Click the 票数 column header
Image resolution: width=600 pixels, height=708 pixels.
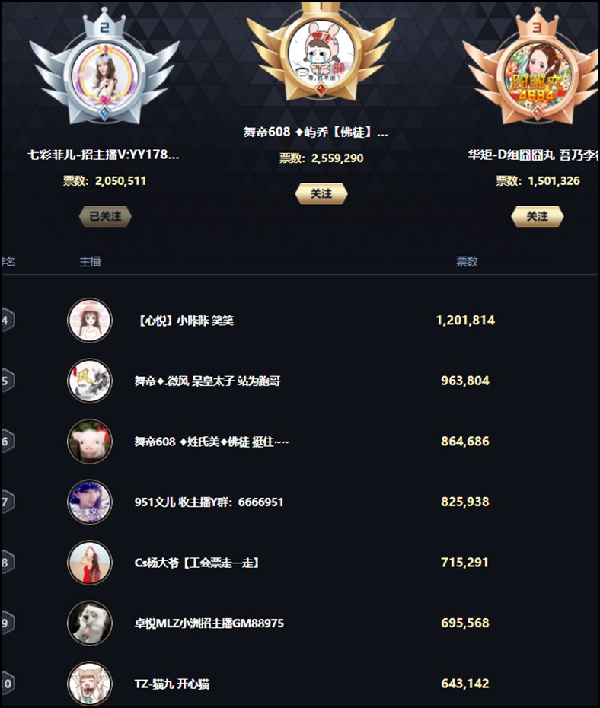point(467,261)
